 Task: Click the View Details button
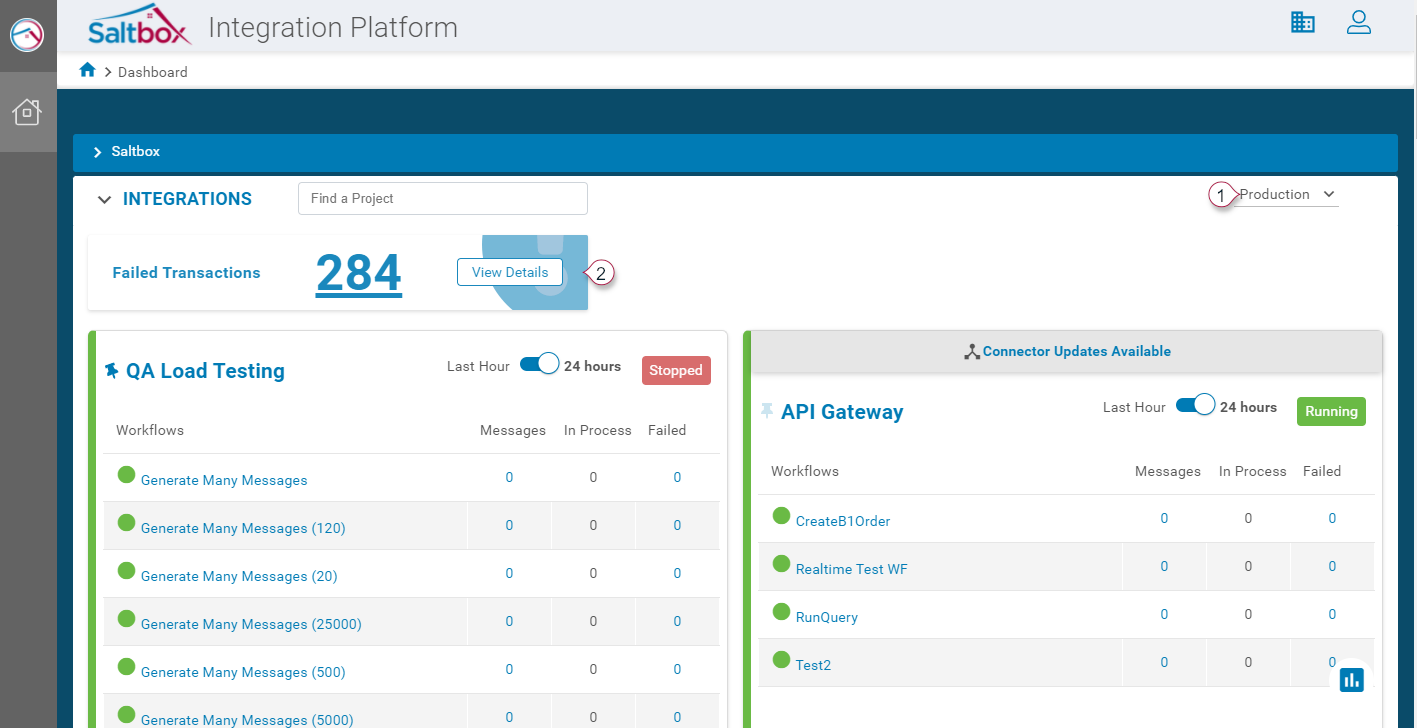tap(510, 272)
